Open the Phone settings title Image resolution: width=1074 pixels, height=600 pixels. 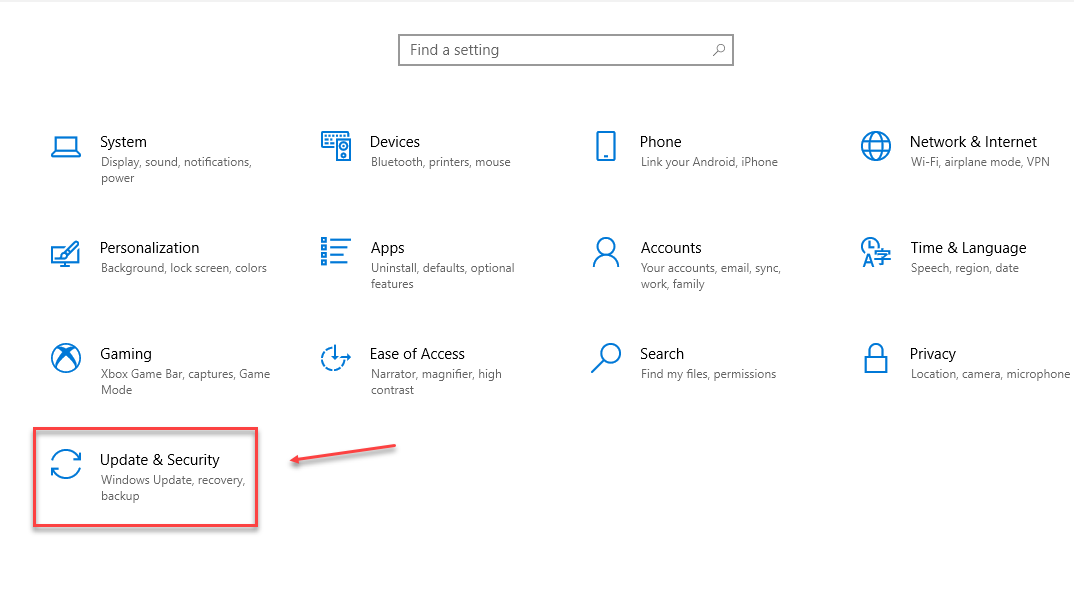pyautogui.click(x=660, y=142)
